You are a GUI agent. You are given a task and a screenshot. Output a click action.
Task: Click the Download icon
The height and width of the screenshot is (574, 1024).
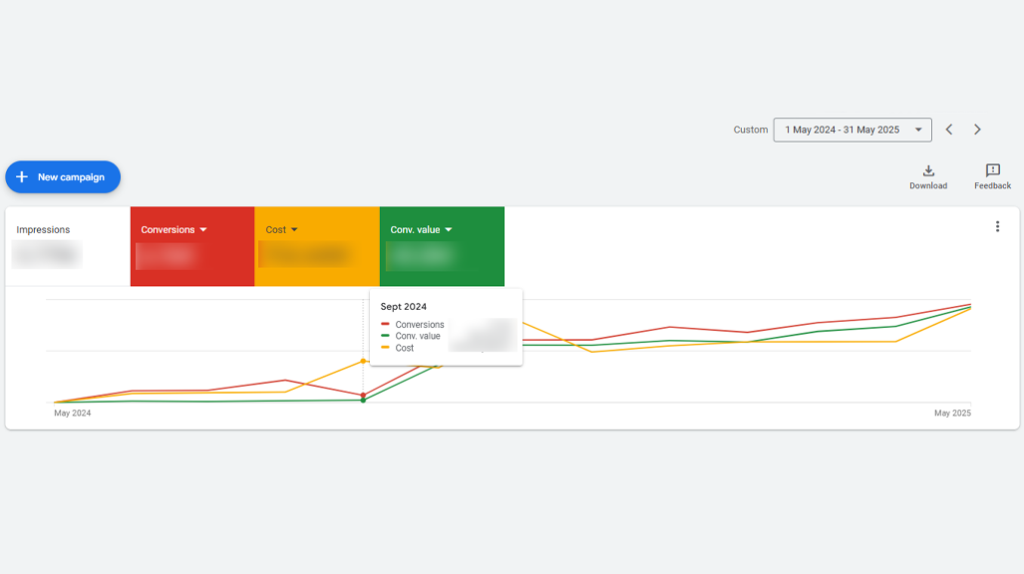927,171
